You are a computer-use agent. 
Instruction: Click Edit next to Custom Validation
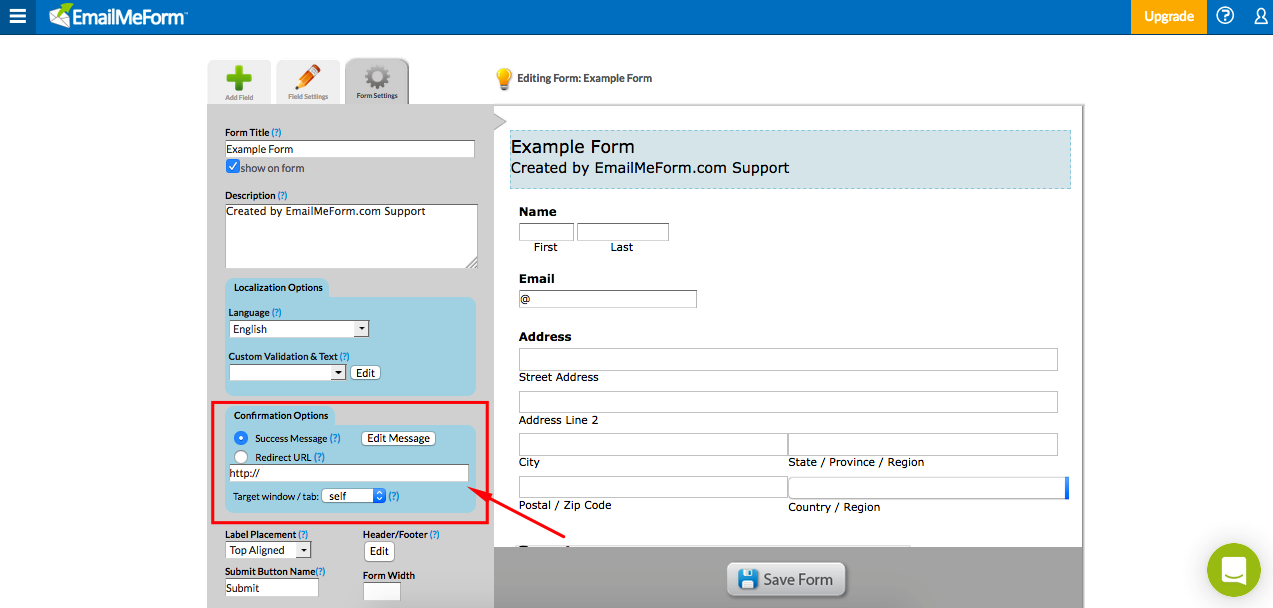(x=366, y=372)
